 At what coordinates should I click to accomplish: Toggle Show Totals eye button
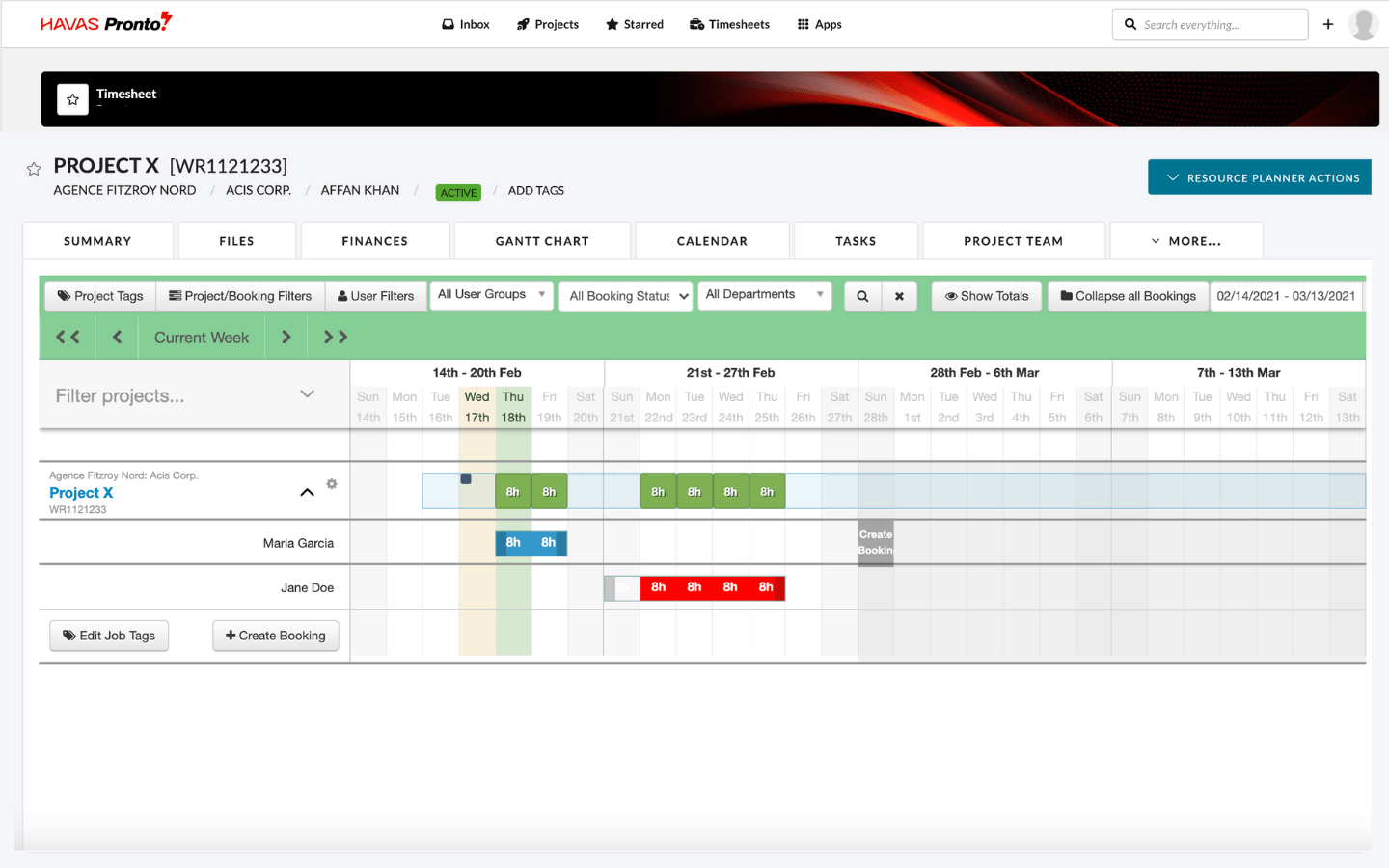[x=987, y=296]
